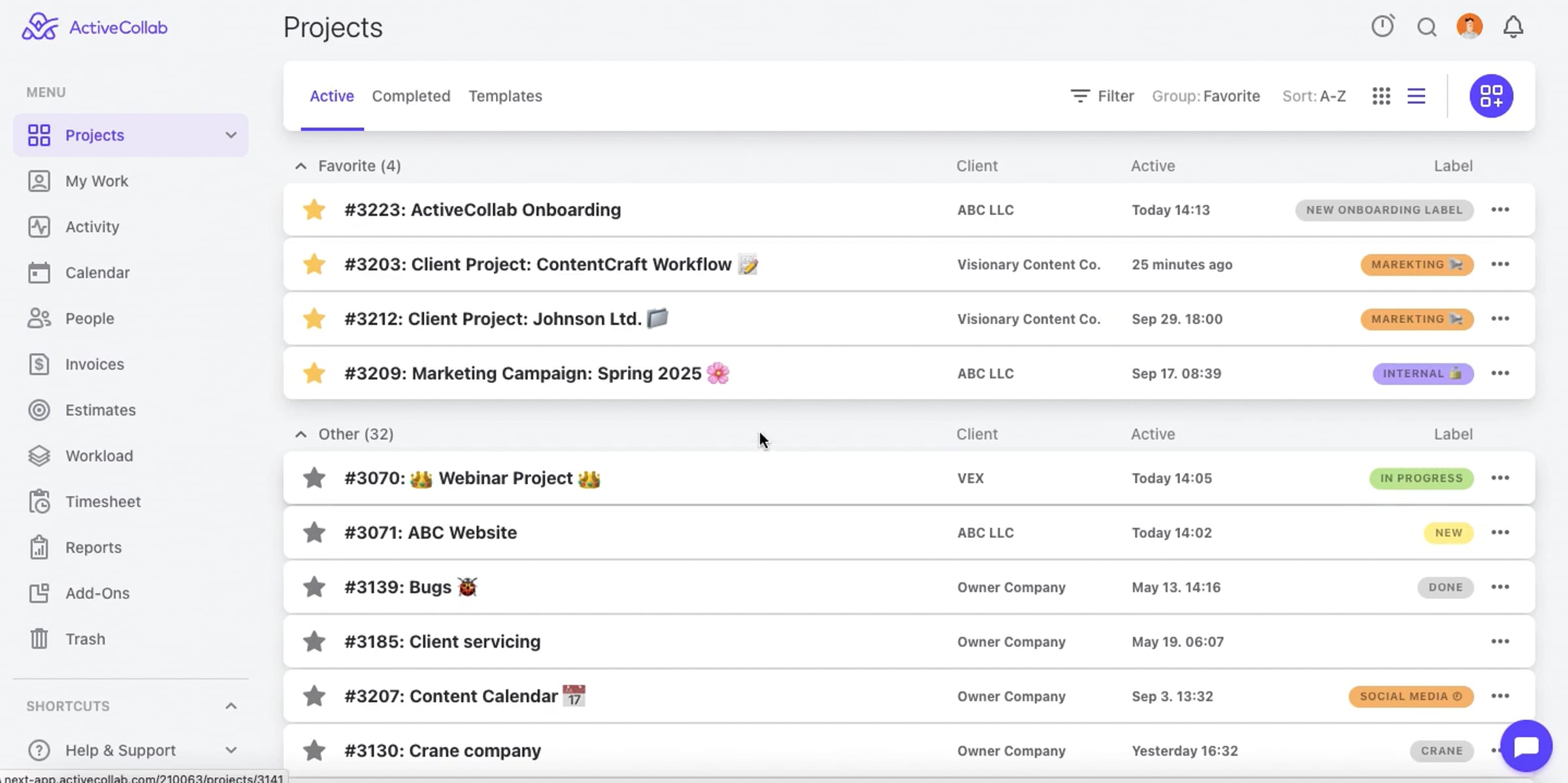Click the Trash sidebar icon
This screenshot has height=783, width=1568.
[39, 639]
